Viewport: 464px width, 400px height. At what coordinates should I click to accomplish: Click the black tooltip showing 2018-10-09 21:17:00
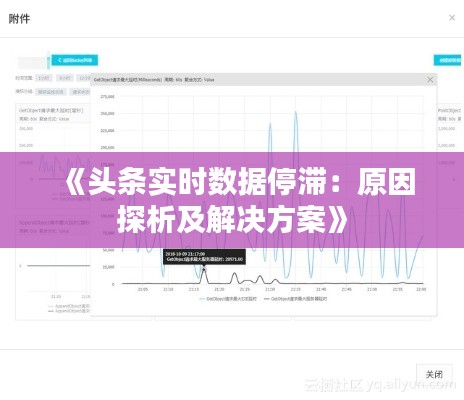(x=204, y=257)
